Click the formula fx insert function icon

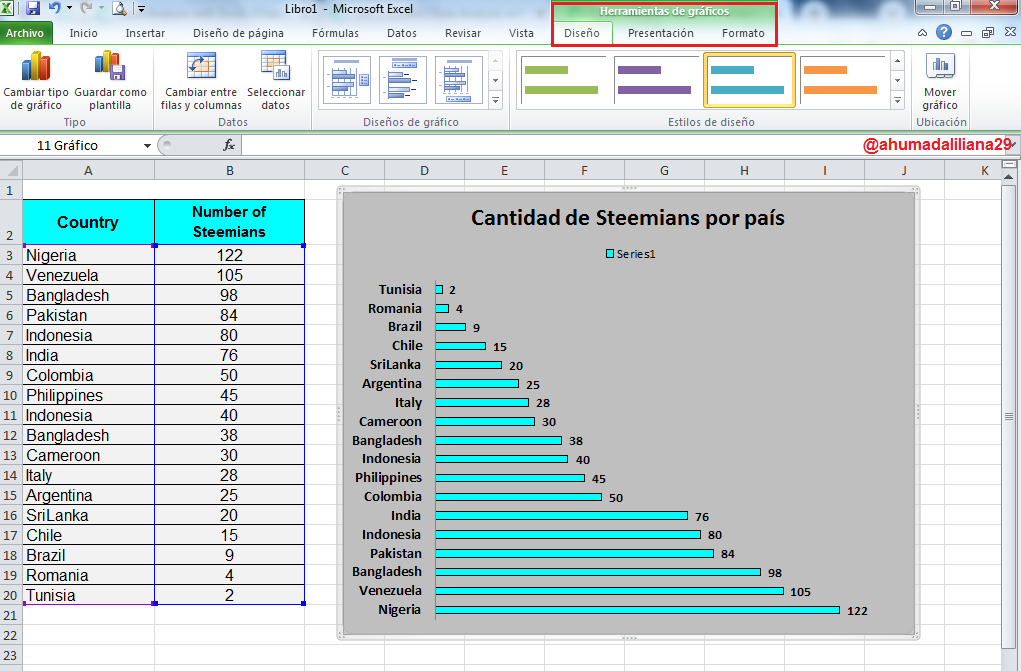coord(229,145)
